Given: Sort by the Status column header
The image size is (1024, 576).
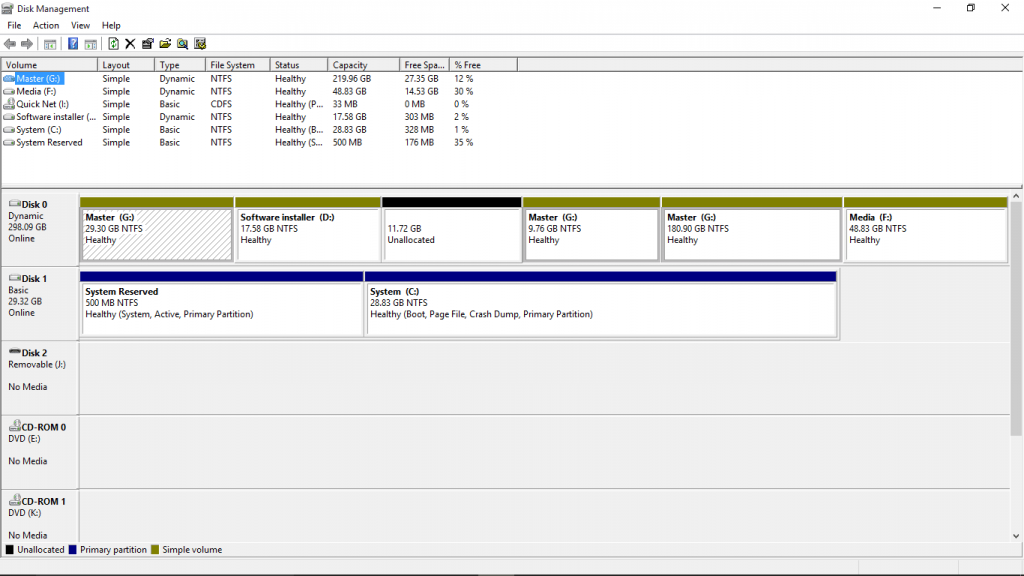Looking at the screenshot, I should coord(298,65).
